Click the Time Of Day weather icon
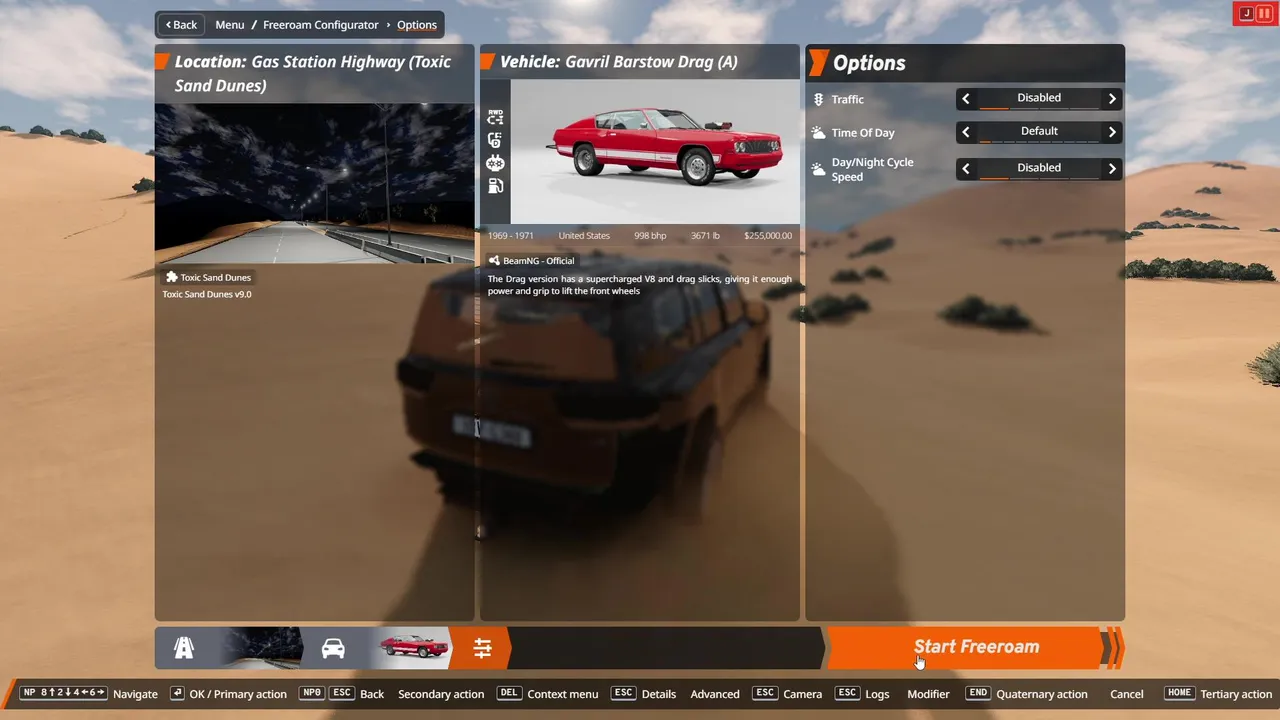Image resolution: width=1280 pixels, height=720 pixels. [819, 132]
